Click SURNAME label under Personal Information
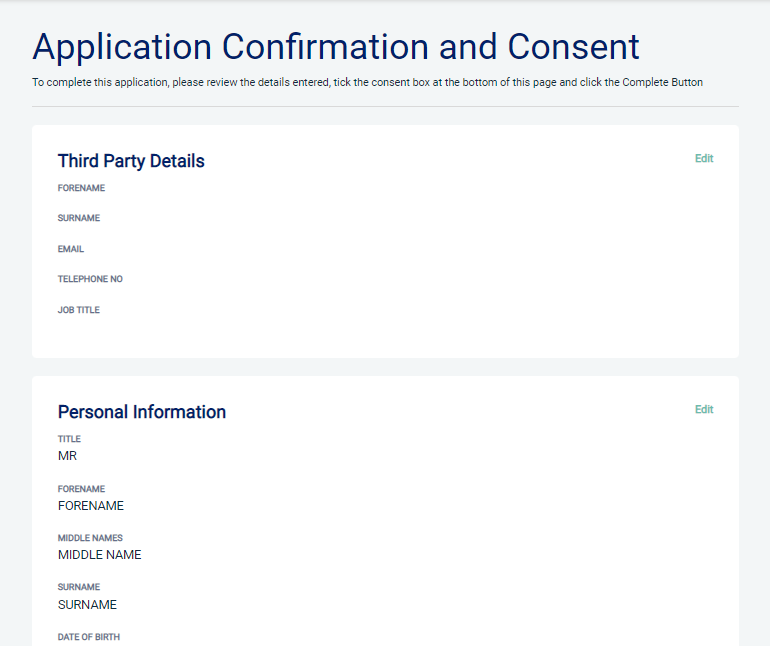Image resolution: width=770 pixels, height=646 pixels. [79, 587]
